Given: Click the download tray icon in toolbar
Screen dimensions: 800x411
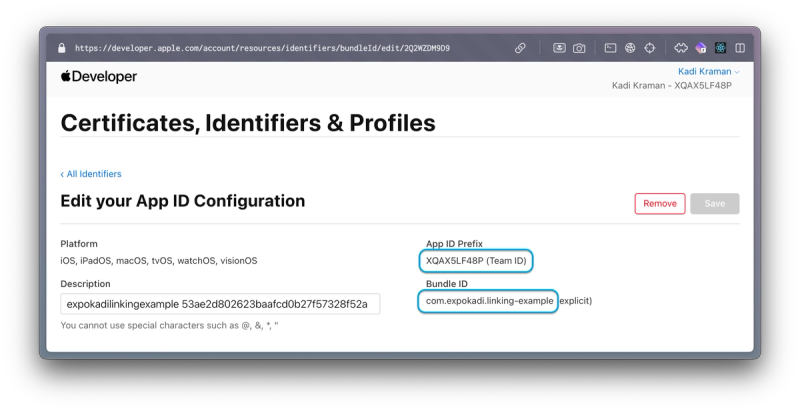Looking at the screenshot, I should click(x=559, y=48).
